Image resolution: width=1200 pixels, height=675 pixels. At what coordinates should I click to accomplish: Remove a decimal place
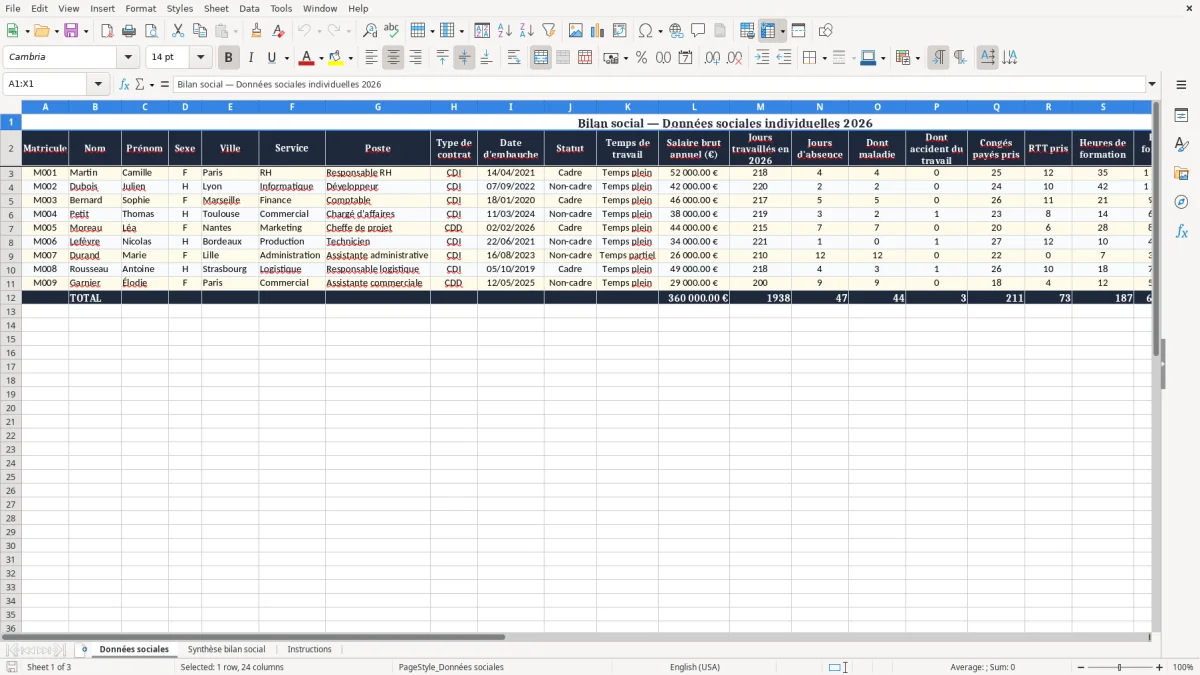734,58
